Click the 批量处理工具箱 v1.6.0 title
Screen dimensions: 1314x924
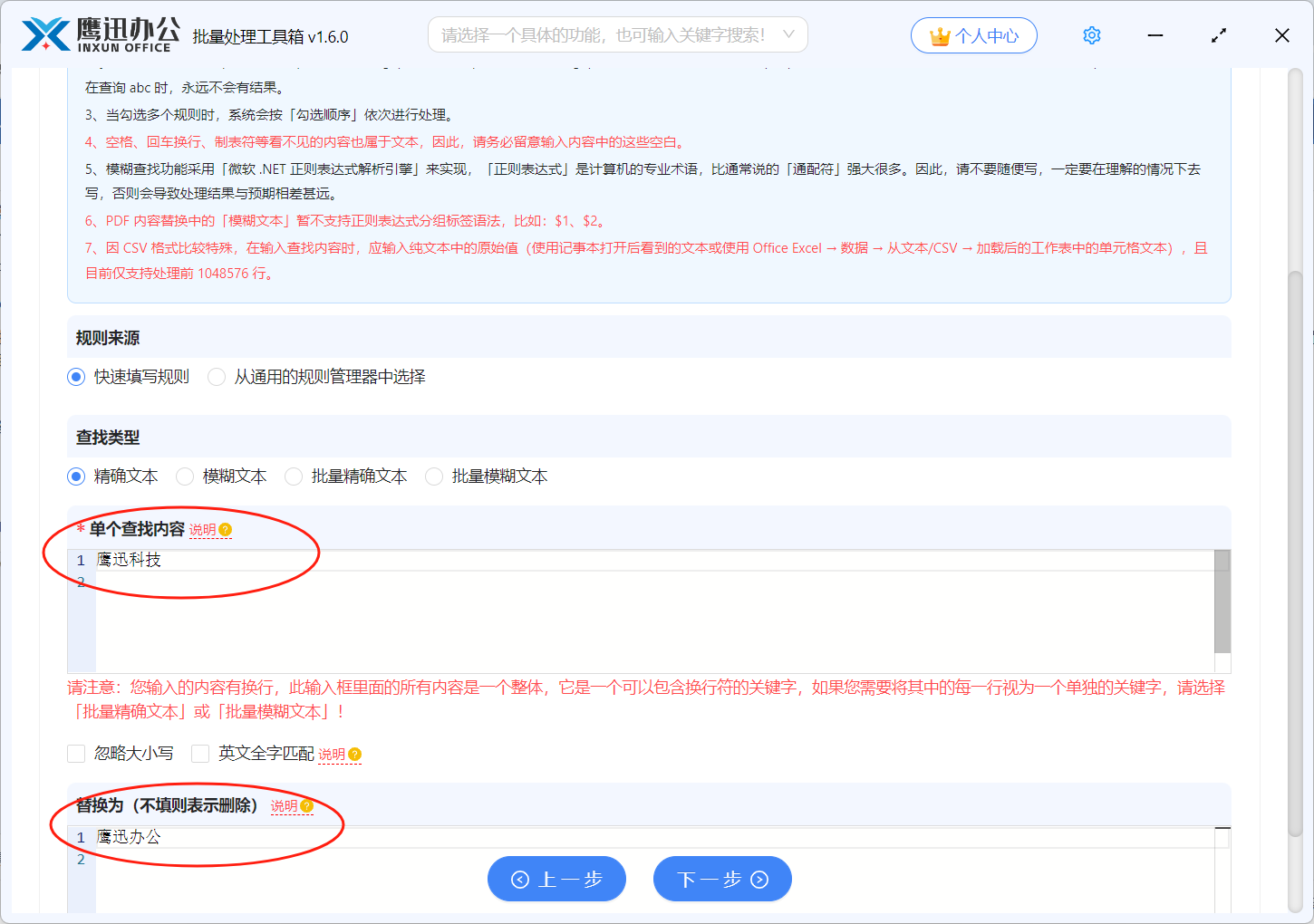270,37
